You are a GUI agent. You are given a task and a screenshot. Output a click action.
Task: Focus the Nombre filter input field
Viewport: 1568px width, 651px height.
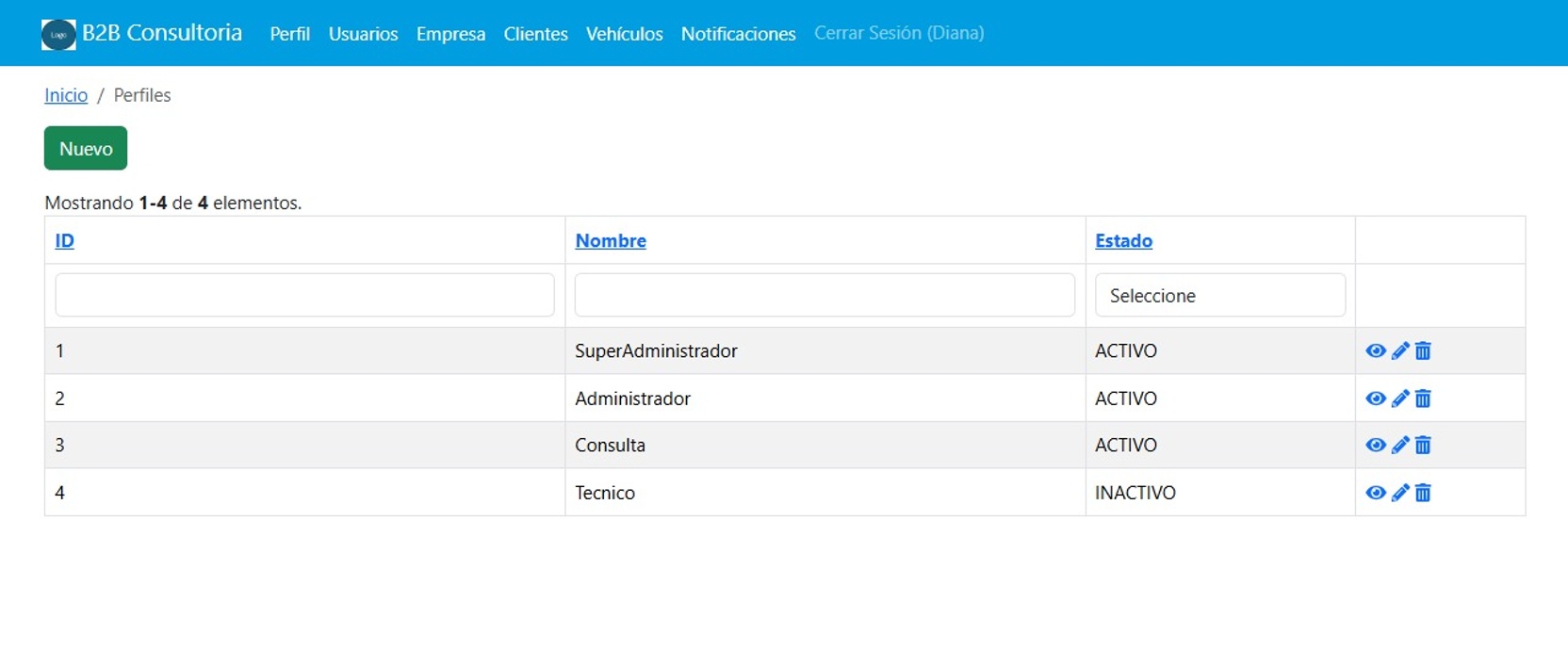[825, 295]
